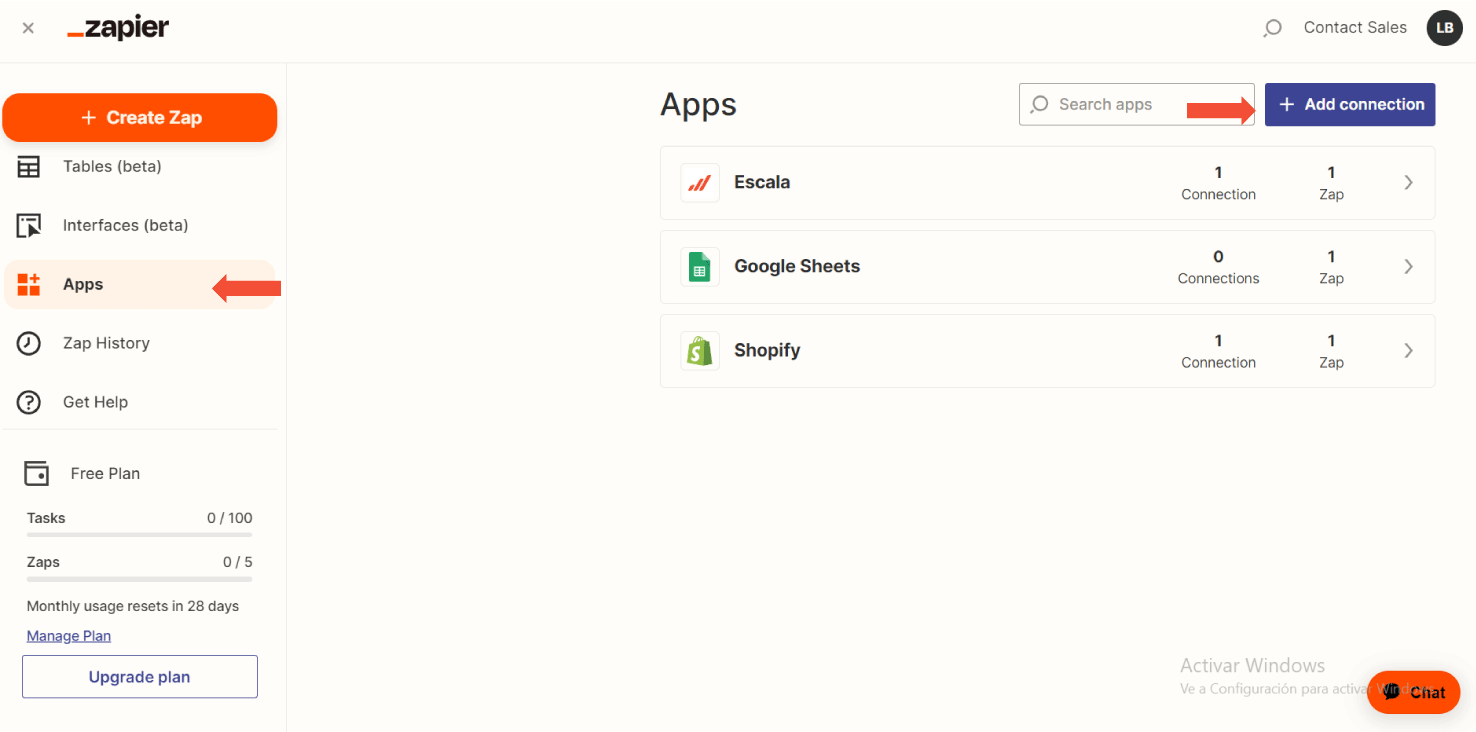1476x732 pixels.
Task: Expand the Escala row chevron
Action: 1408,183
